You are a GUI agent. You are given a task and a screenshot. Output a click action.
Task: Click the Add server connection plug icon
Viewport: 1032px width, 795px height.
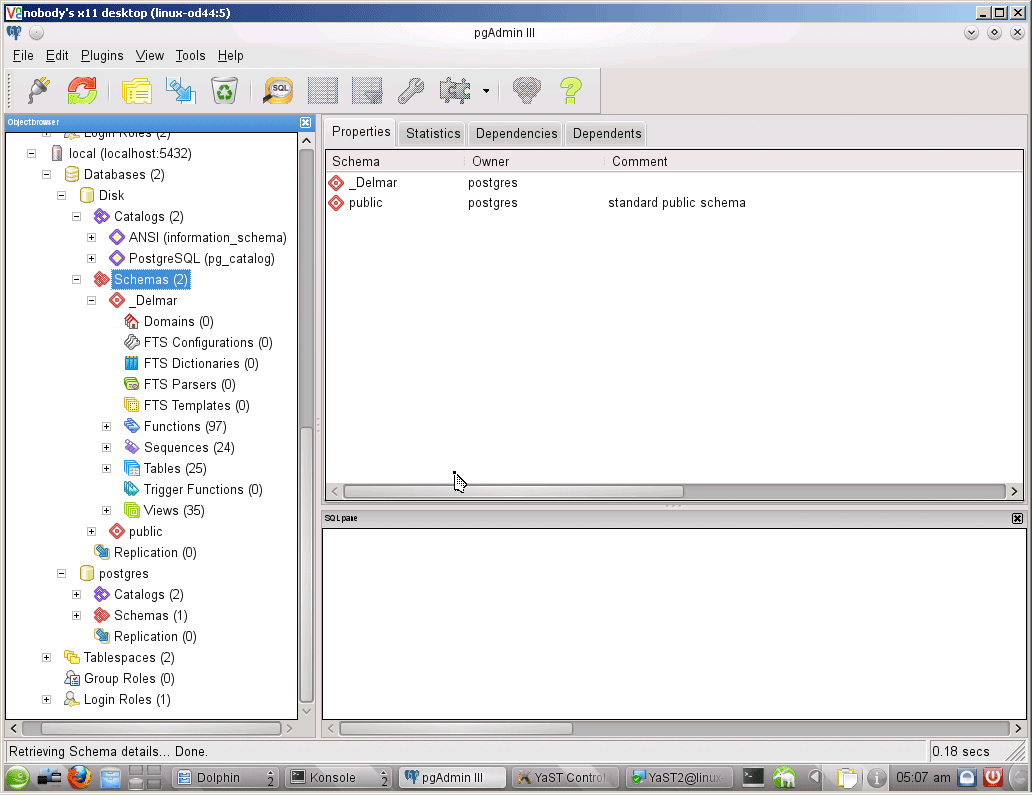coord(39,90)
